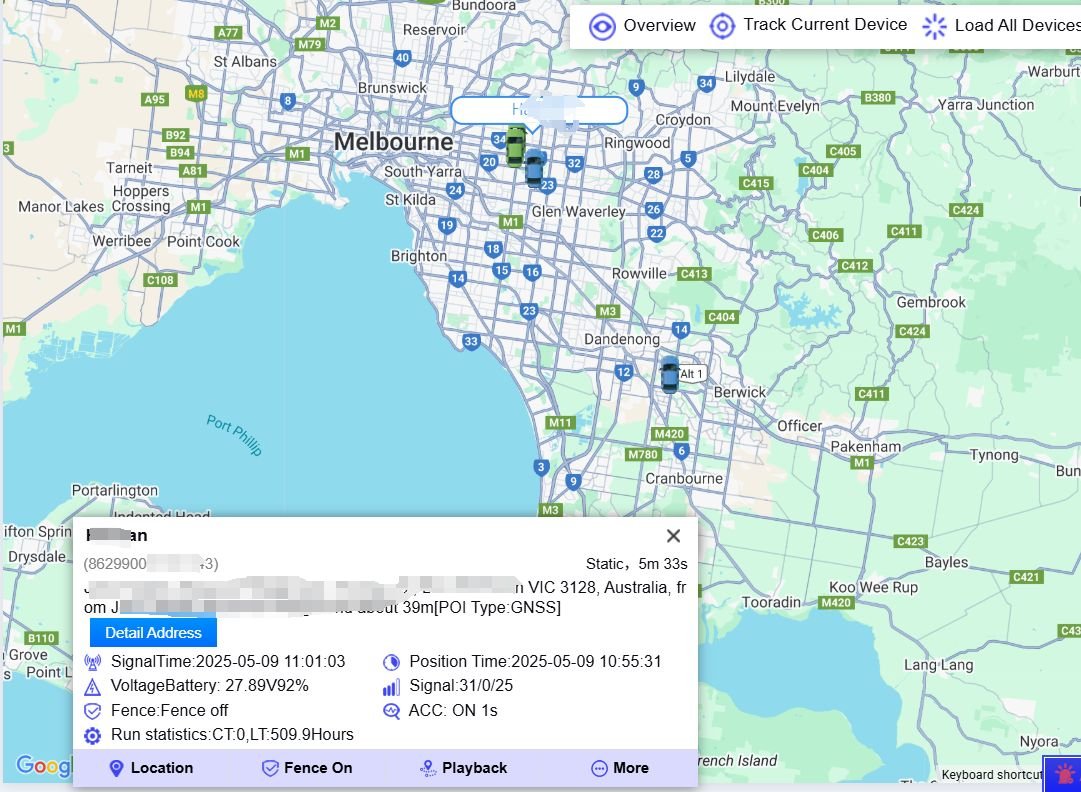
Task: Click the Cranbourne map label
Action: click(x=684, y=478)
